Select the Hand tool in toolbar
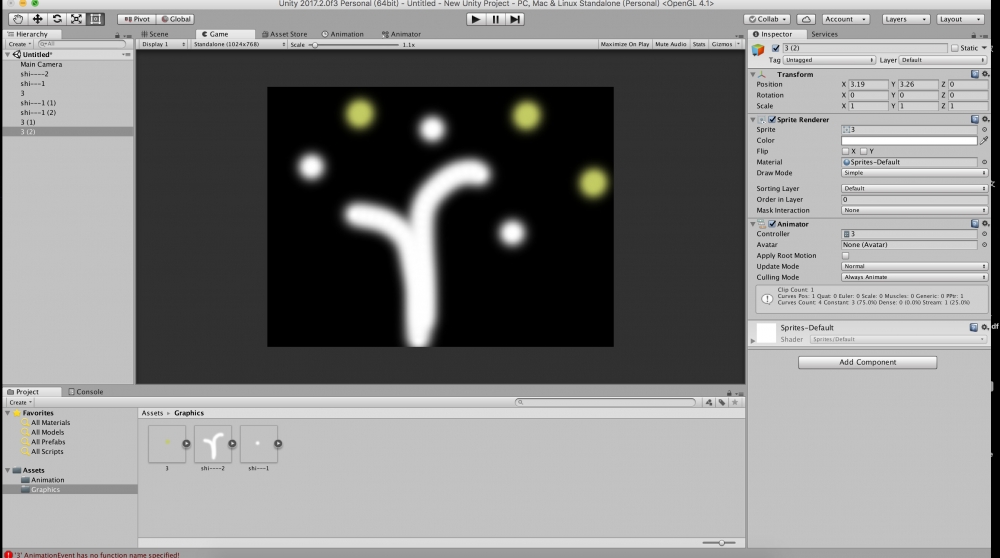Viewport: 1000px width, 558px height. click(x=17, y=19)
